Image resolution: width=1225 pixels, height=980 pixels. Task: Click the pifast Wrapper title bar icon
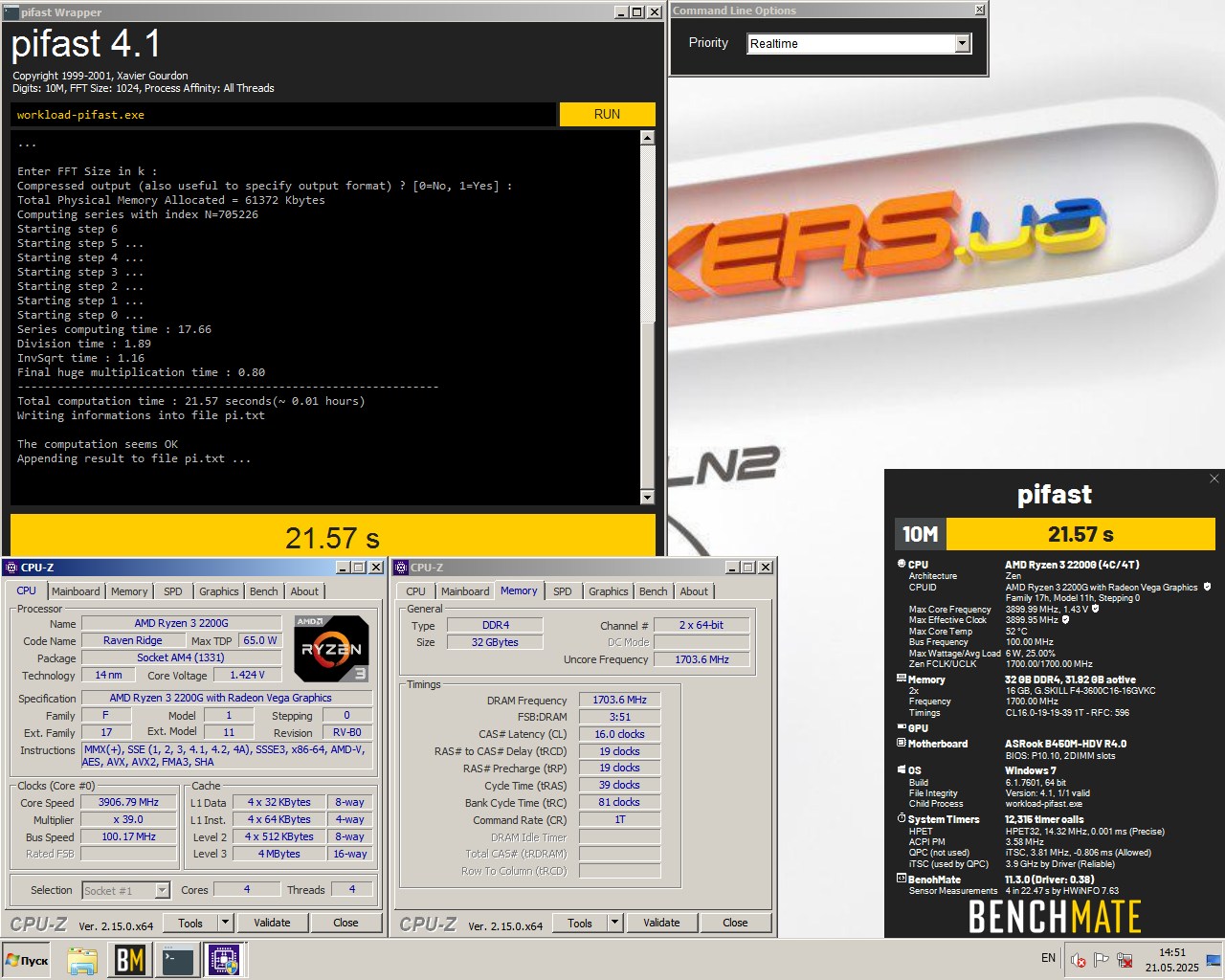(11, 11)
